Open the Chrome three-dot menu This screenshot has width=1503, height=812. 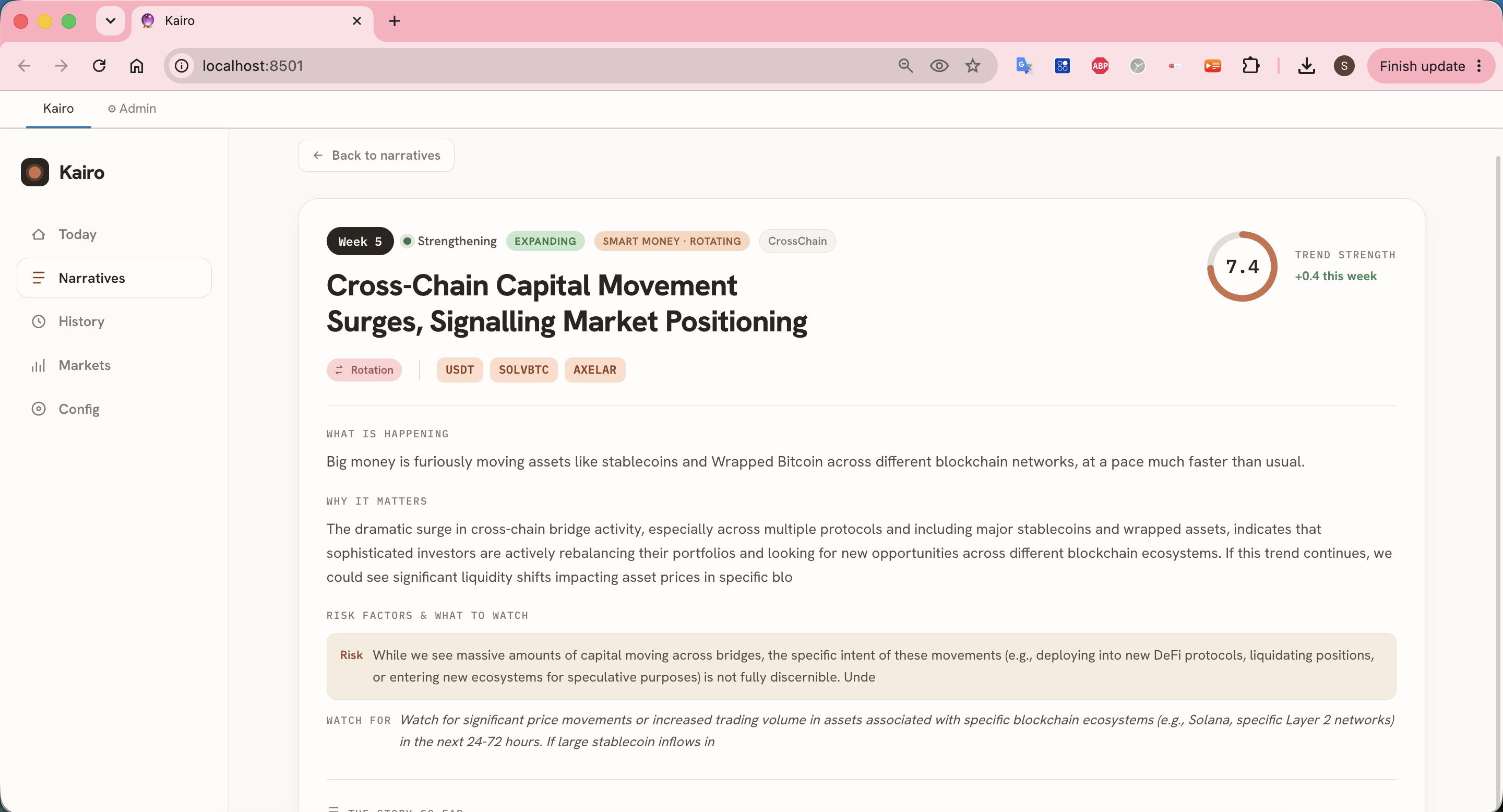tap(1479, 66)
